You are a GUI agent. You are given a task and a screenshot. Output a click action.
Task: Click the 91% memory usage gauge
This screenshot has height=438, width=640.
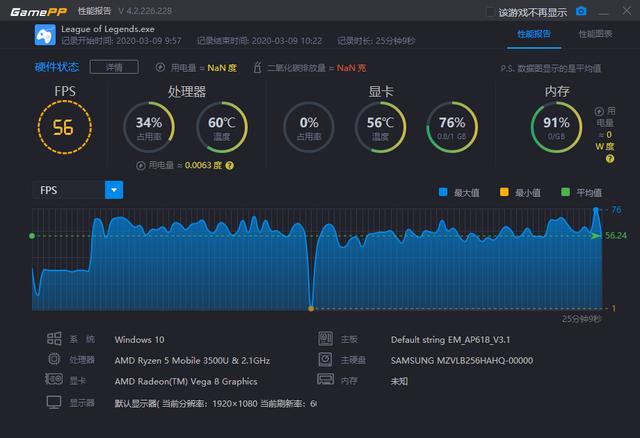pos(556,127)
